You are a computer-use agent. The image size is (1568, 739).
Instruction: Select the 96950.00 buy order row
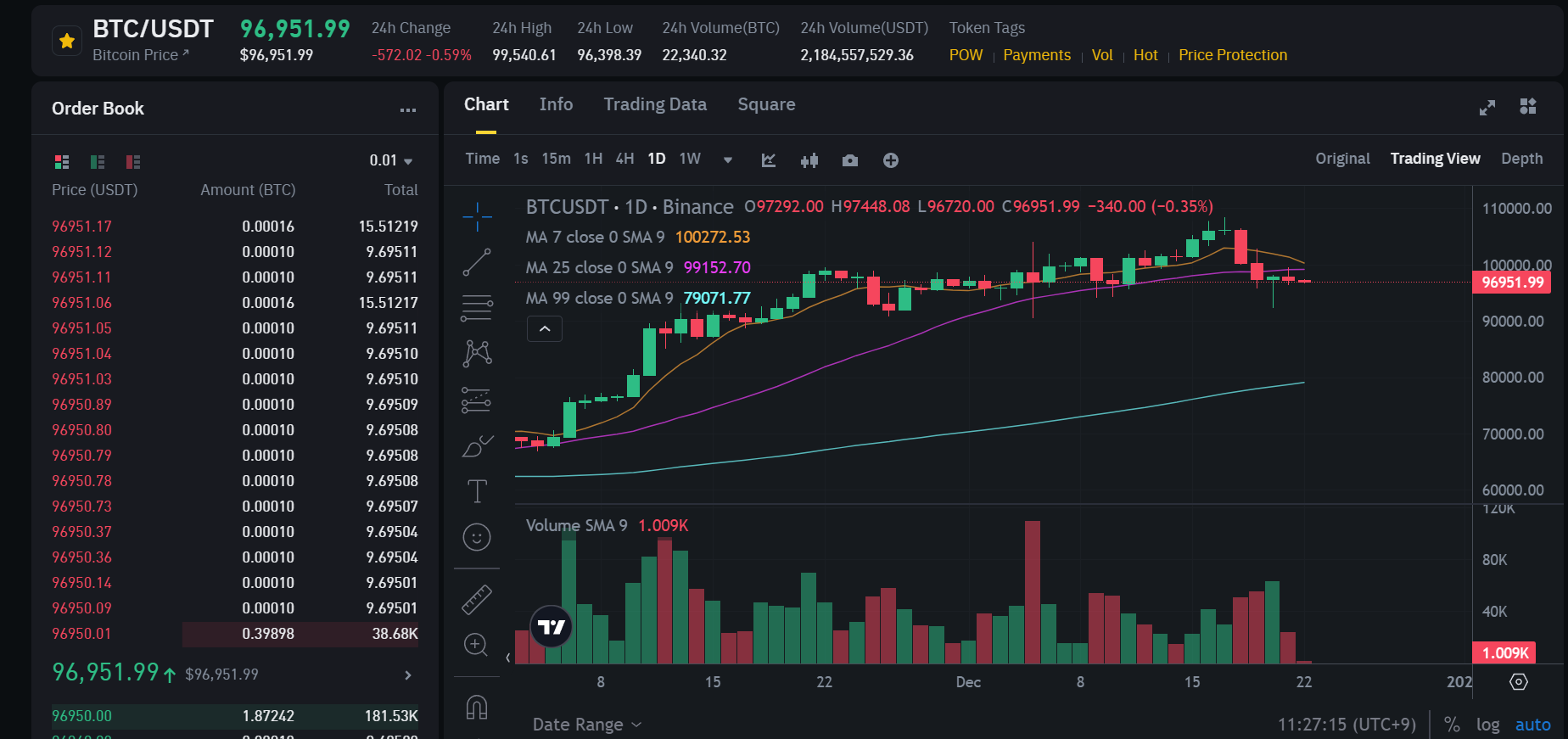(x=235, y=716)
